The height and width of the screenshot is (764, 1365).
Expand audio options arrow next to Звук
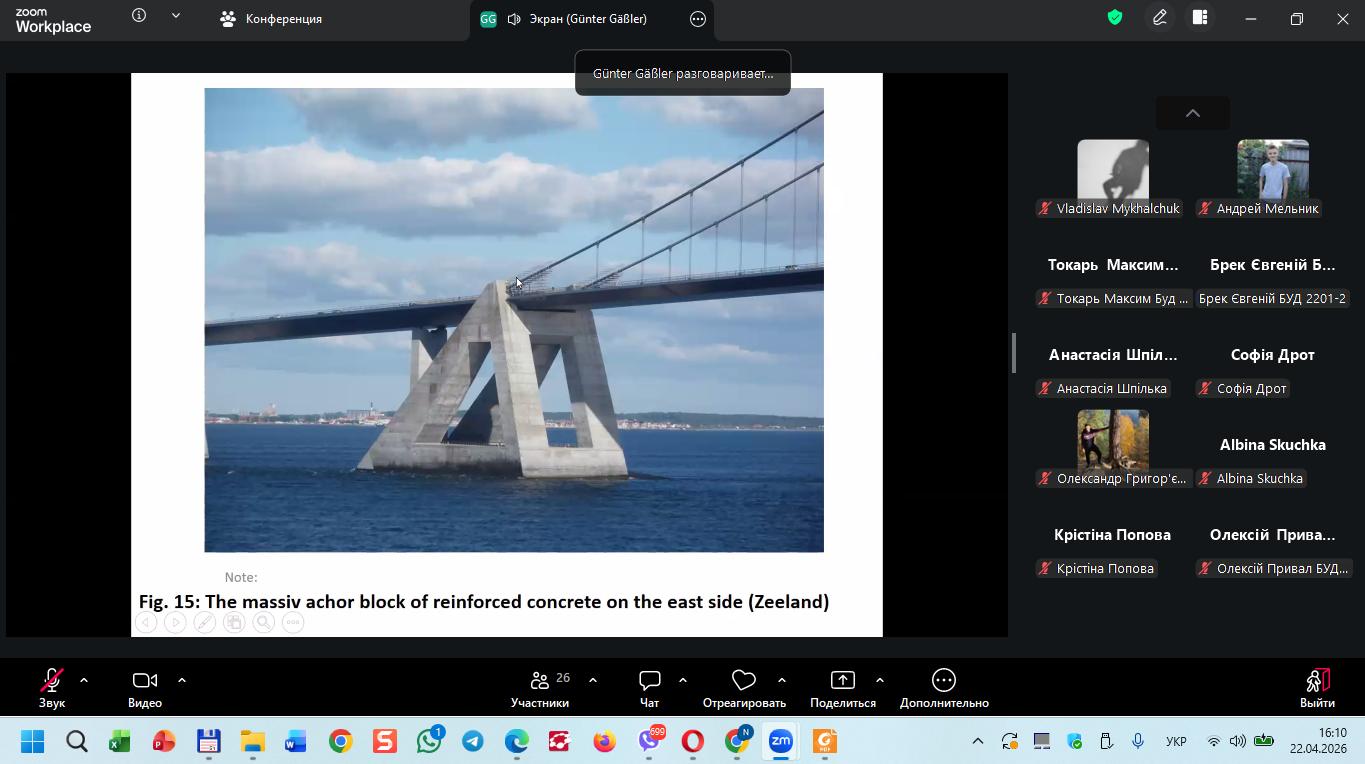point(84,680)
